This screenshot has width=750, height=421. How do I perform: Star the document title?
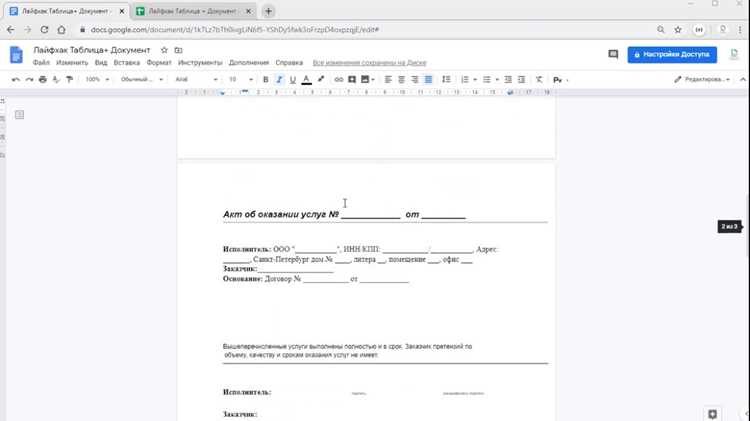164,50
